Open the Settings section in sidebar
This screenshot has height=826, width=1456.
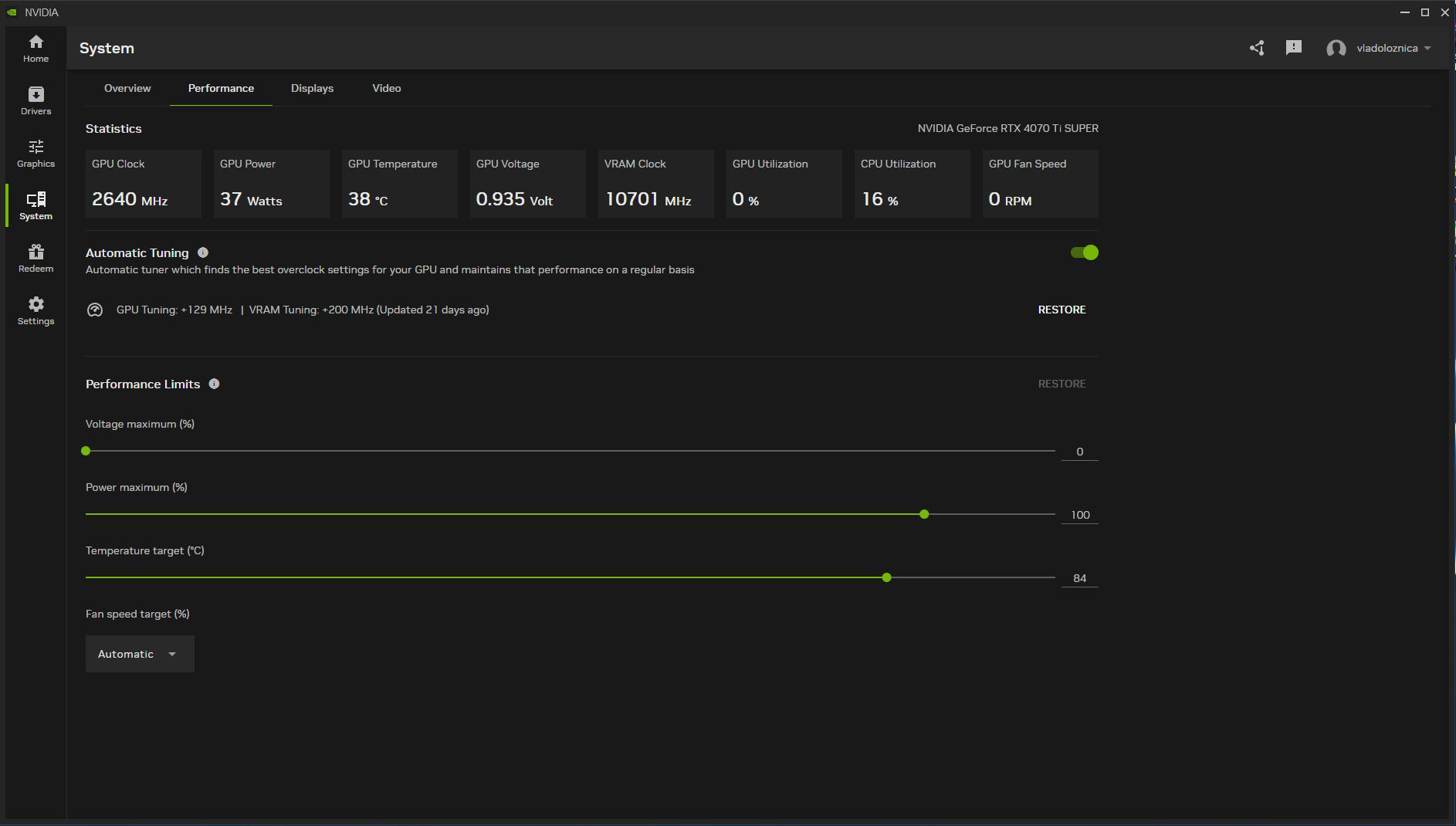(x=36, y=311)
